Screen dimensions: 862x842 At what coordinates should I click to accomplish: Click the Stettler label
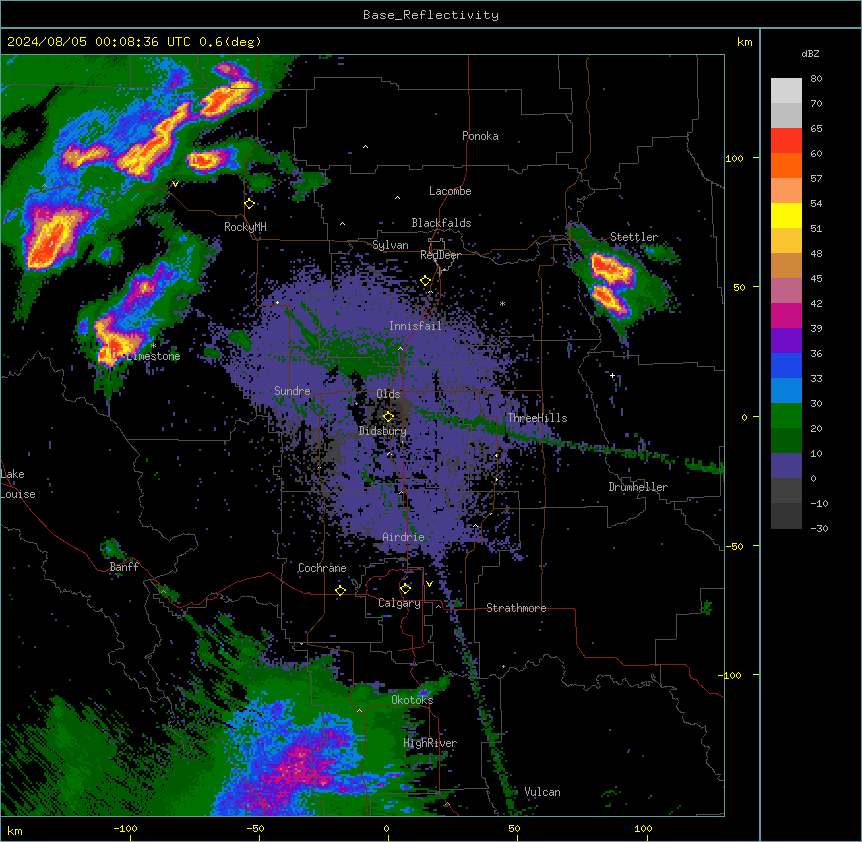coord(634,237)
